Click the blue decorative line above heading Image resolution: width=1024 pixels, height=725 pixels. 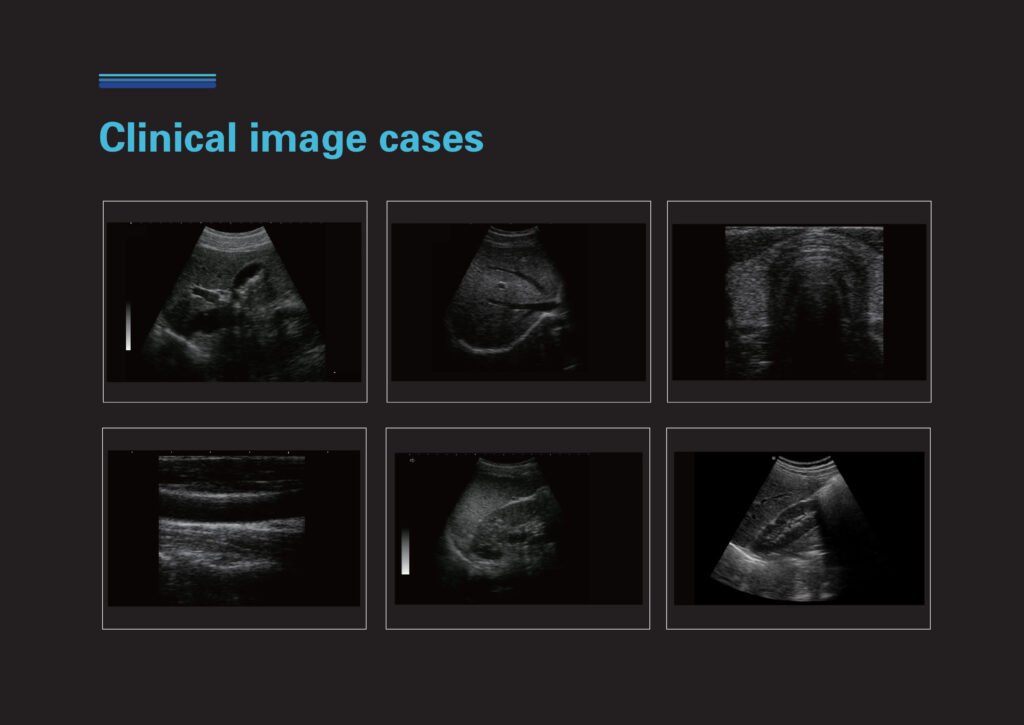click(157, 80)
